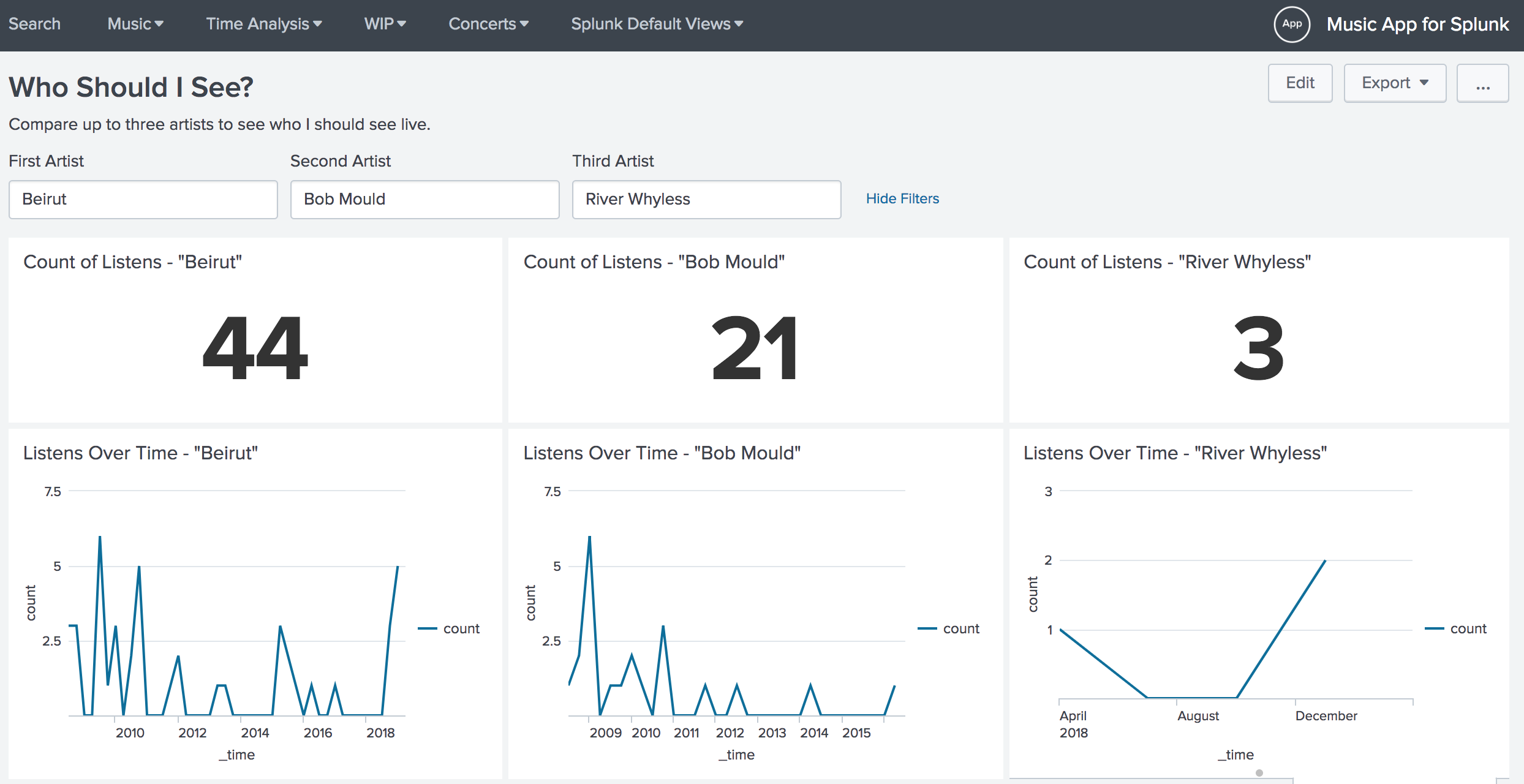The width and height of the screenshot is (1524, 784).
Task: Click Listens Over Time - "River Whyless" title
Action: point(1175,453)
